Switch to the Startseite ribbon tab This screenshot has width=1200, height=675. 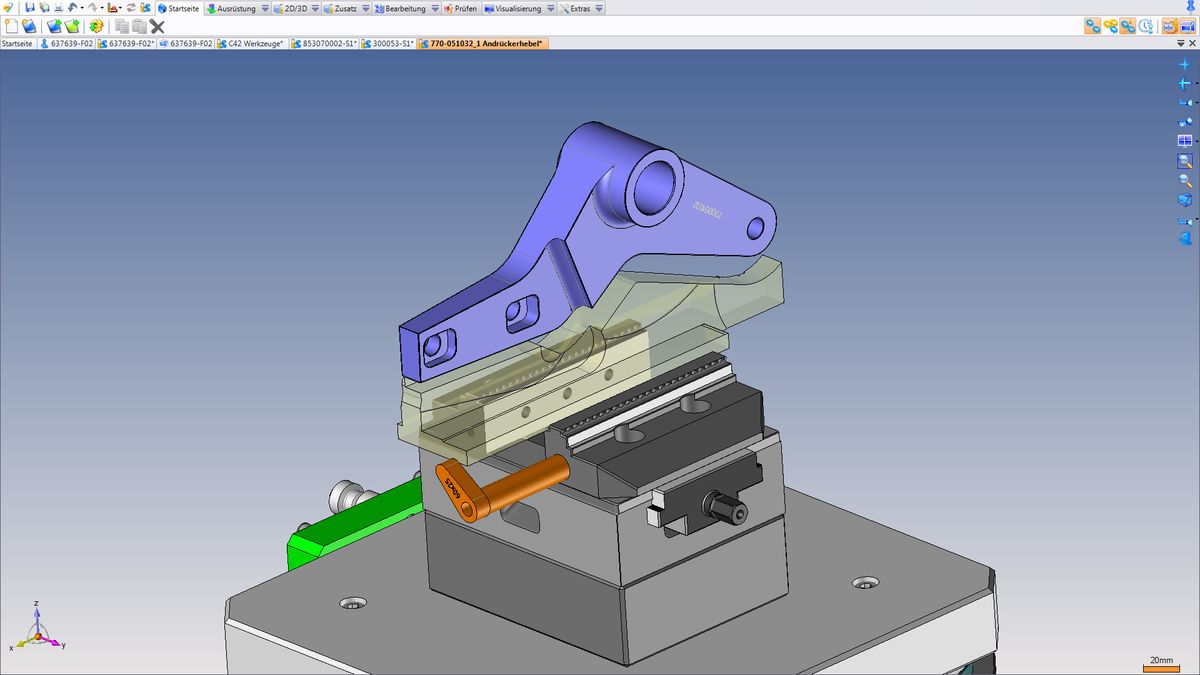pos(179,9)
